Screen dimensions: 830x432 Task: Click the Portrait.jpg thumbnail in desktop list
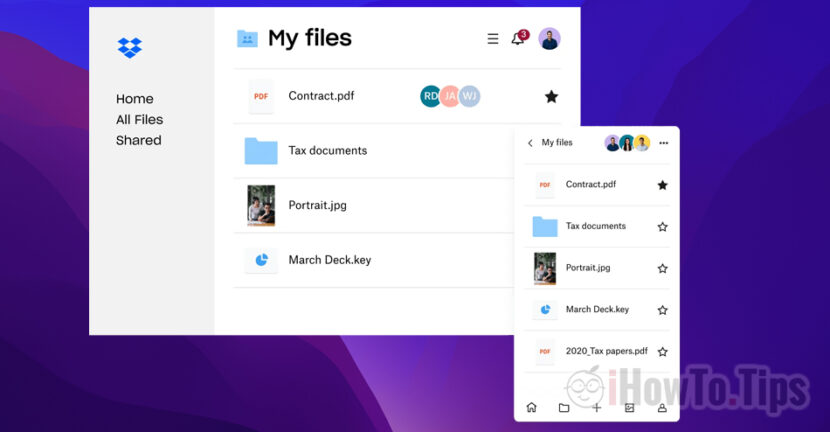[x=261, y=205]
